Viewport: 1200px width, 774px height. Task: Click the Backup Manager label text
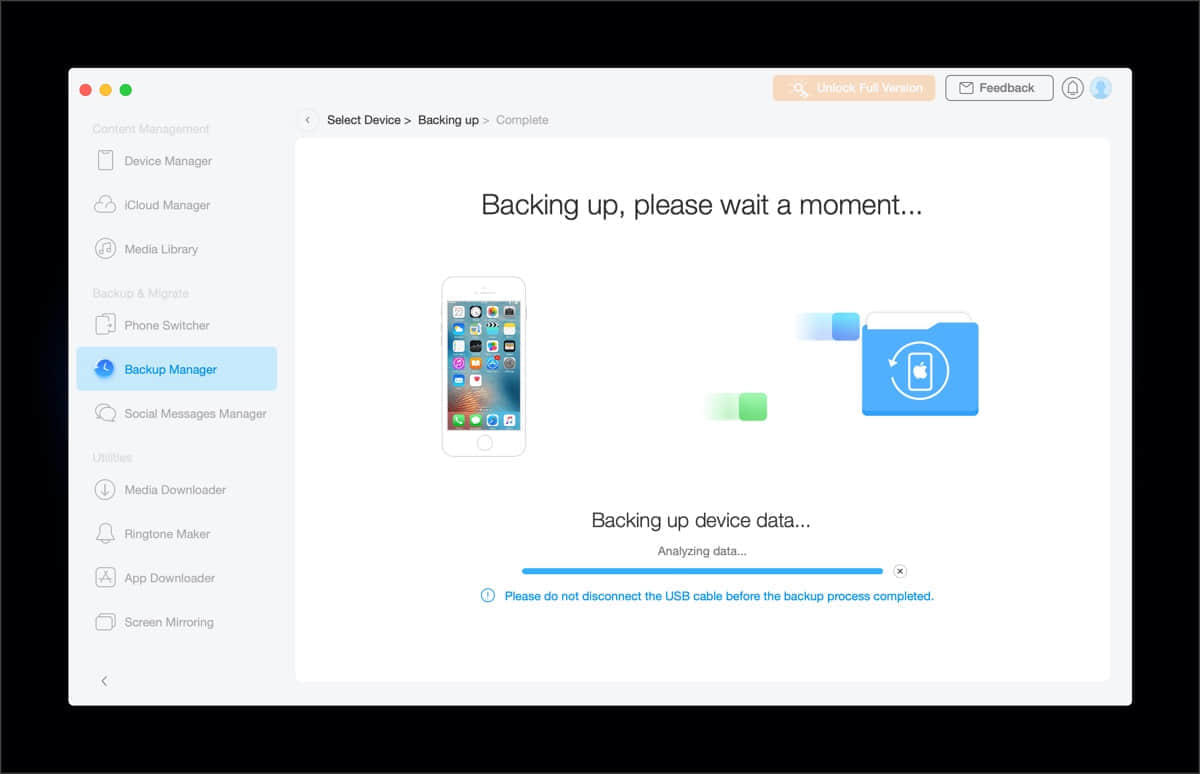[x=170, y=369]
